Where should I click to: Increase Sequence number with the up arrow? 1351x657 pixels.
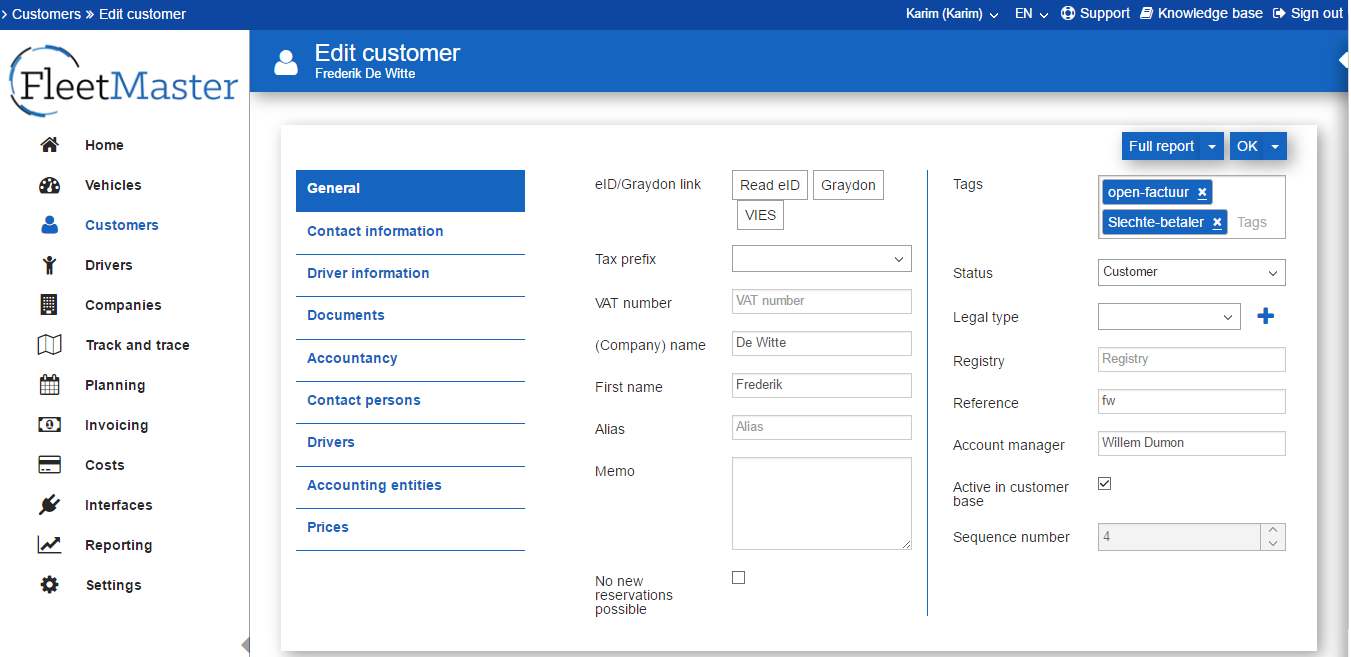tap(1273, 531)
